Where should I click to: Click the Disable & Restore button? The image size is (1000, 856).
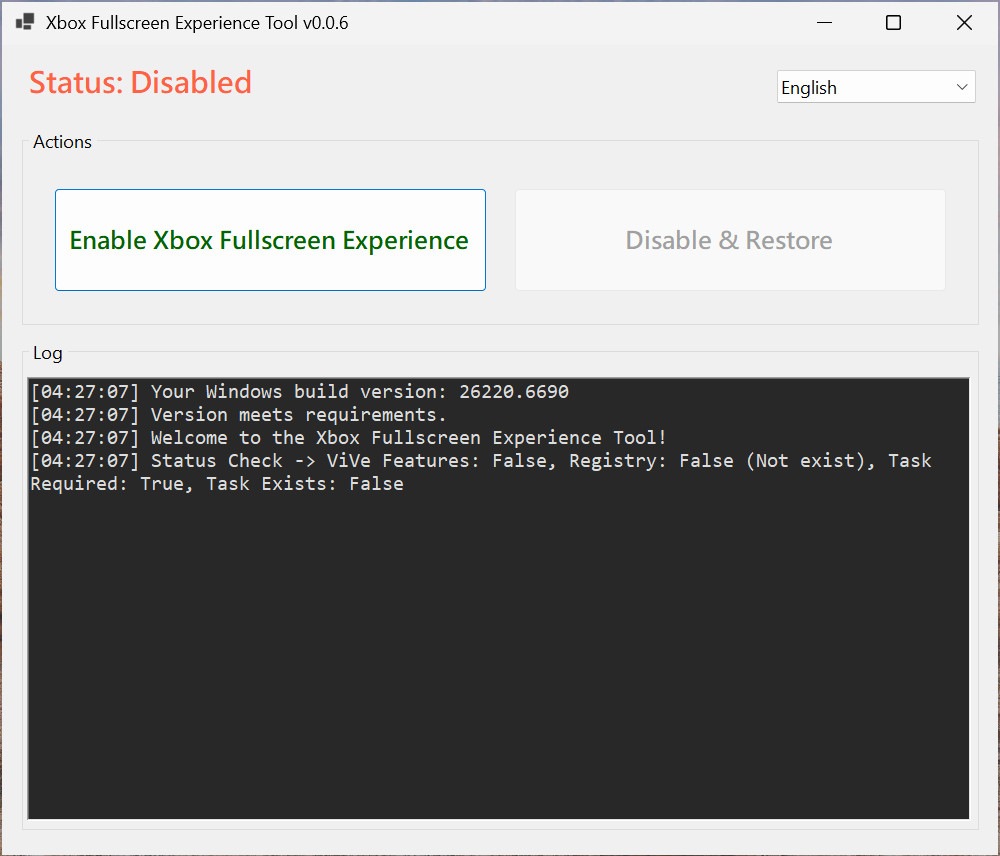coord(729,240)
